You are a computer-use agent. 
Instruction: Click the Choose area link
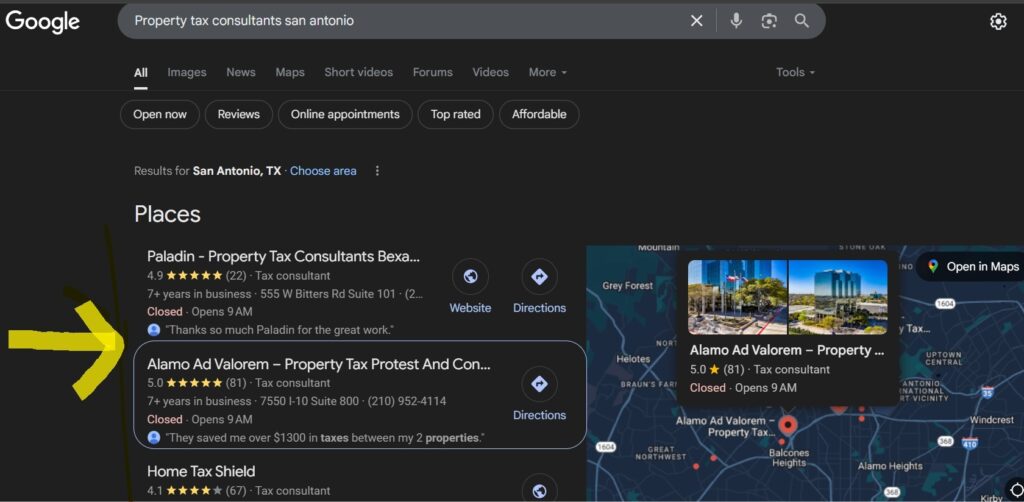(323, 171)
